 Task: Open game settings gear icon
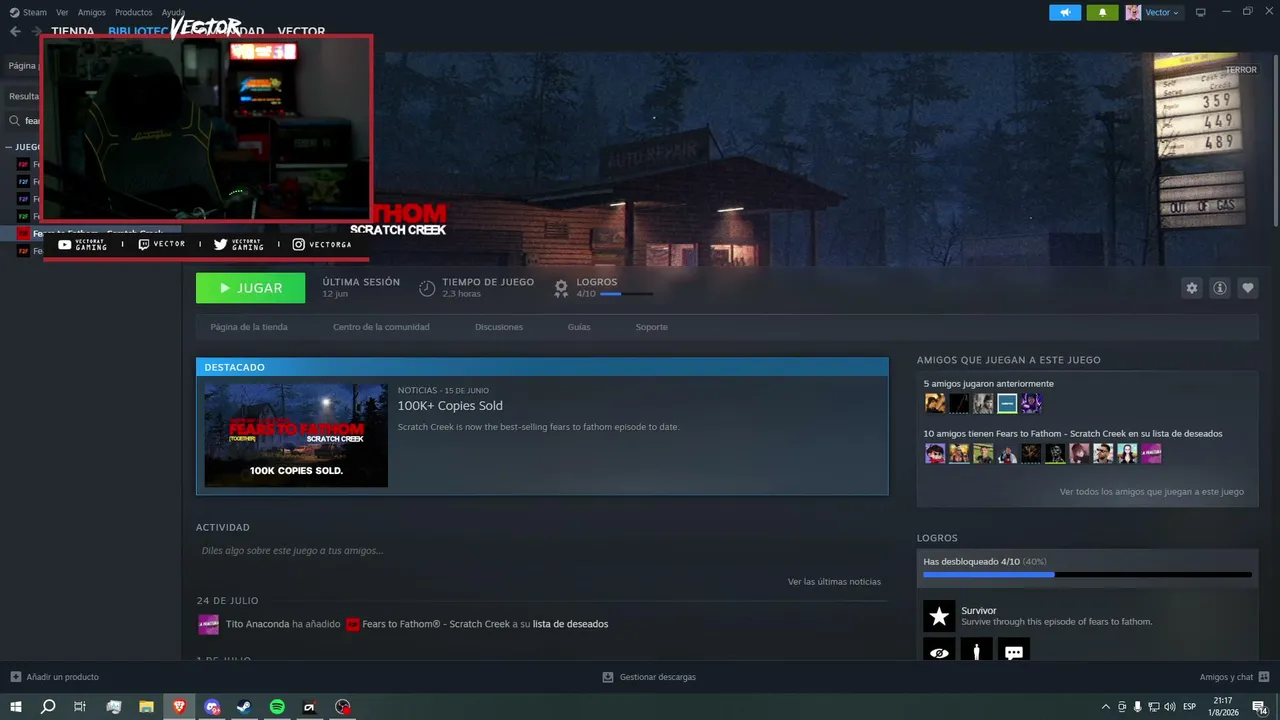click(x=1192, y=288)
